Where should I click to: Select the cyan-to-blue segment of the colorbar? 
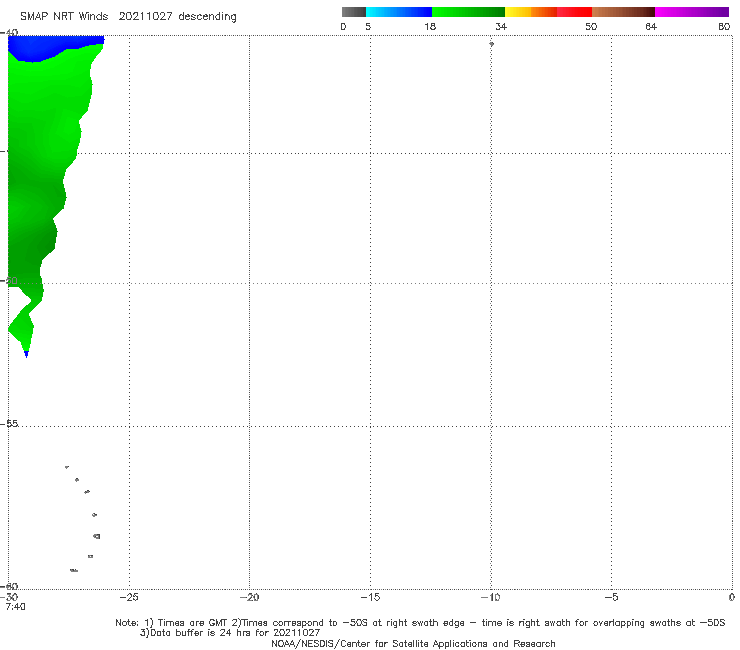pyautogui.click(x=399, y=12)
